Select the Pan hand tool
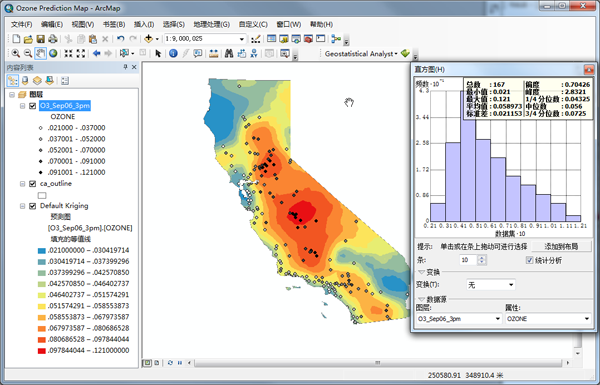The width and height of the screenshot is (600, 385). pos(41,54)
